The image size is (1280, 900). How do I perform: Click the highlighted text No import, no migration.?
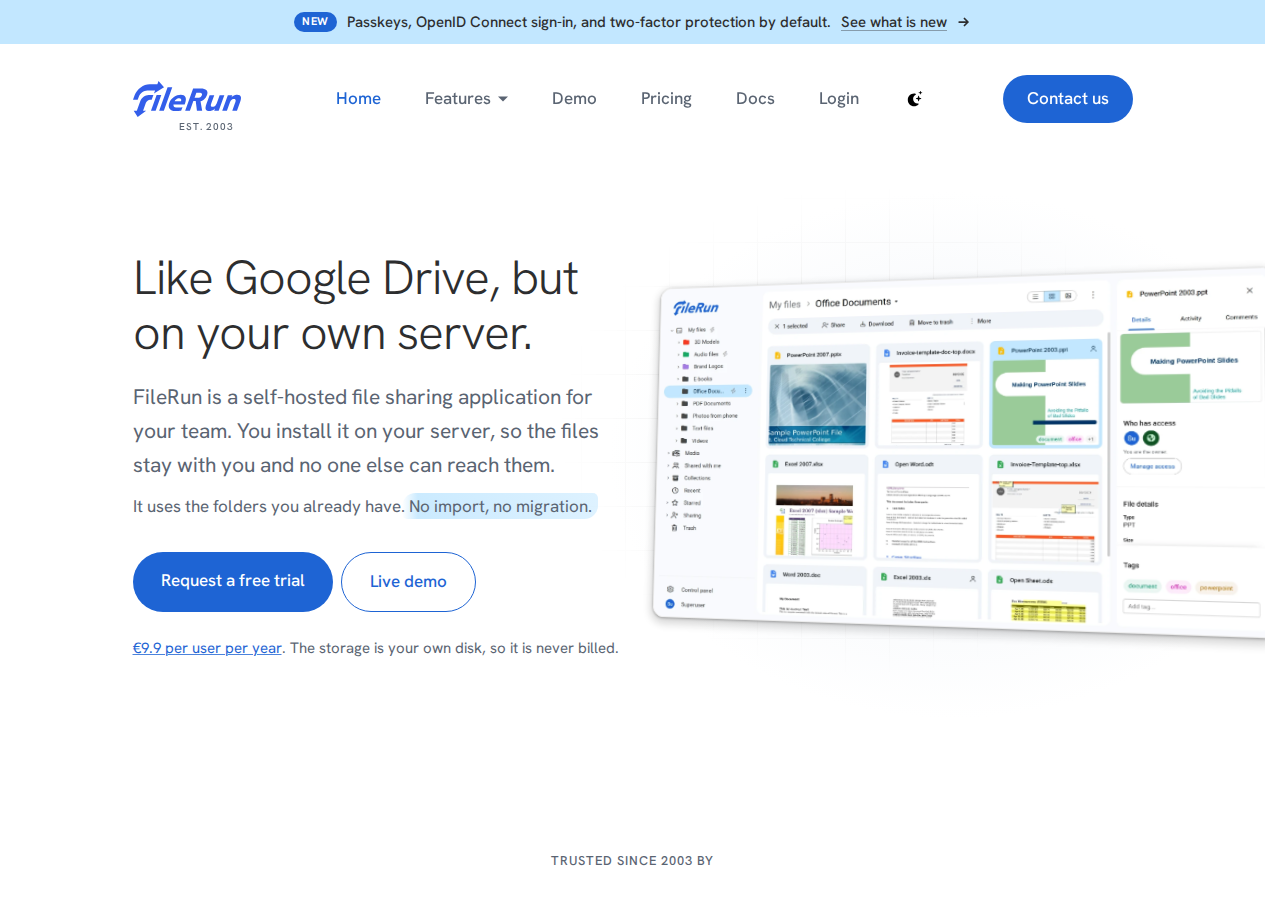(502, 506)
